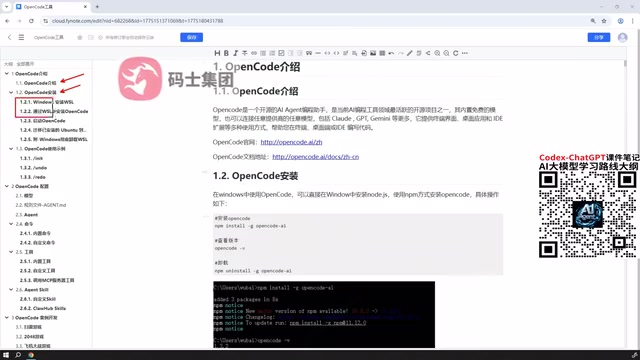
Task: Click the user avatar at top right
Action: (622, 37)
